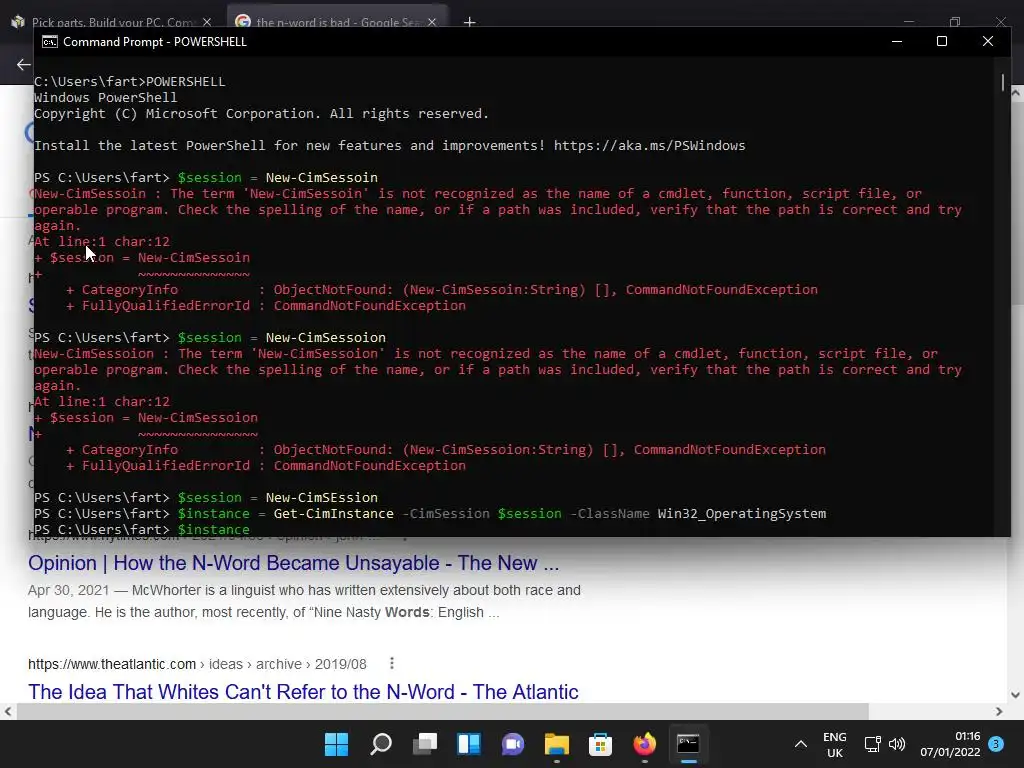Go back with browser back arrow
This screenshot has width=1024, height=768.
coord(23,65)
